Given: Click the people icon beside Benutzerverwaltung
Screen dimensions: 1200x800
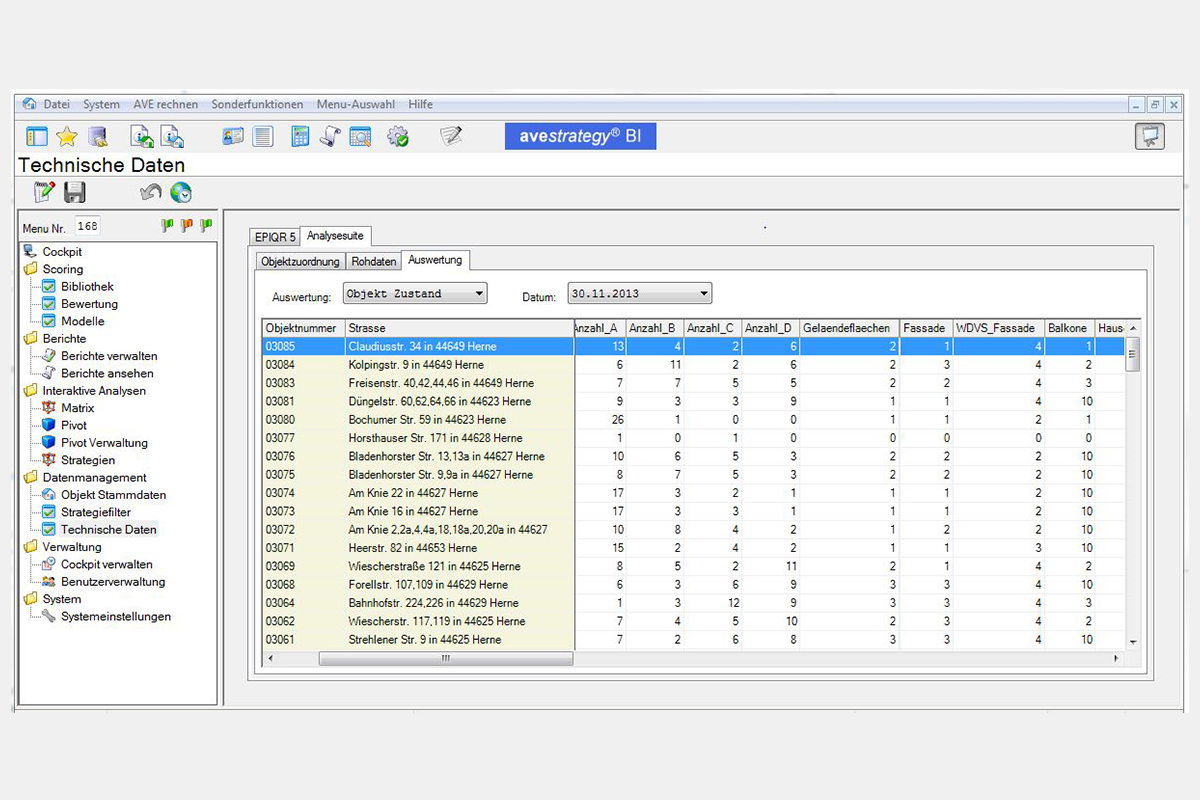Looking at the screenshot, I should tap(49, 582).
